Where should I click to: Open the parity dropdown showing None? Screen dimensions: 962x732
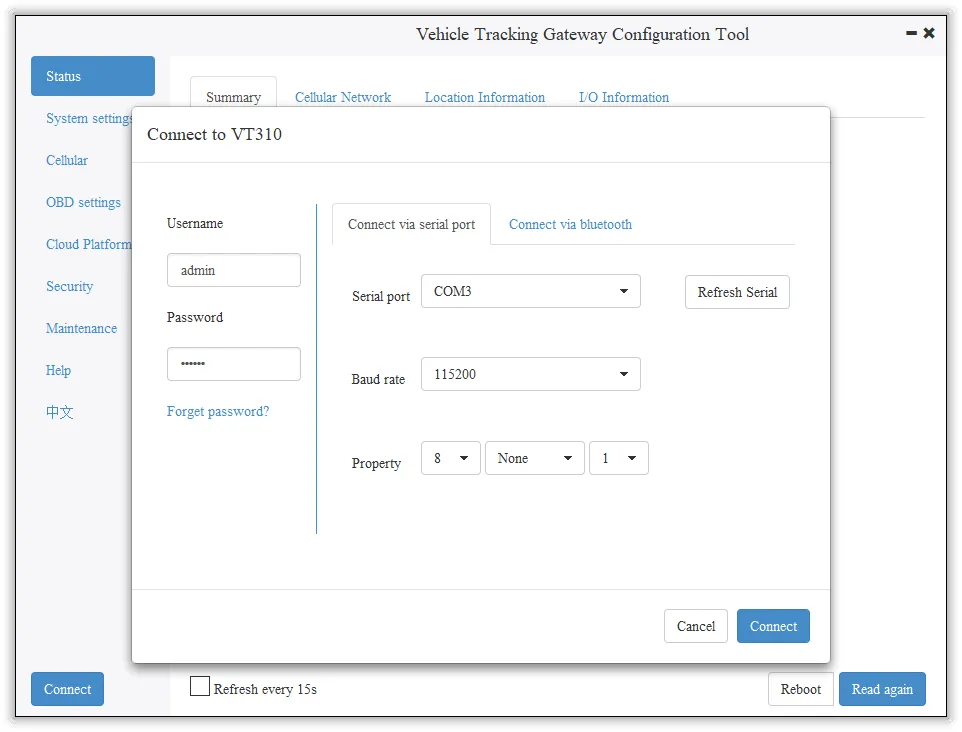pos(534,458)
